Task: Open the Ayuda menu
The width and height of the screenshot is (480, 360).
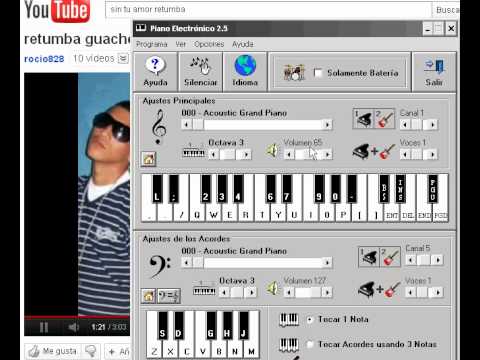Action: (243, 44)
